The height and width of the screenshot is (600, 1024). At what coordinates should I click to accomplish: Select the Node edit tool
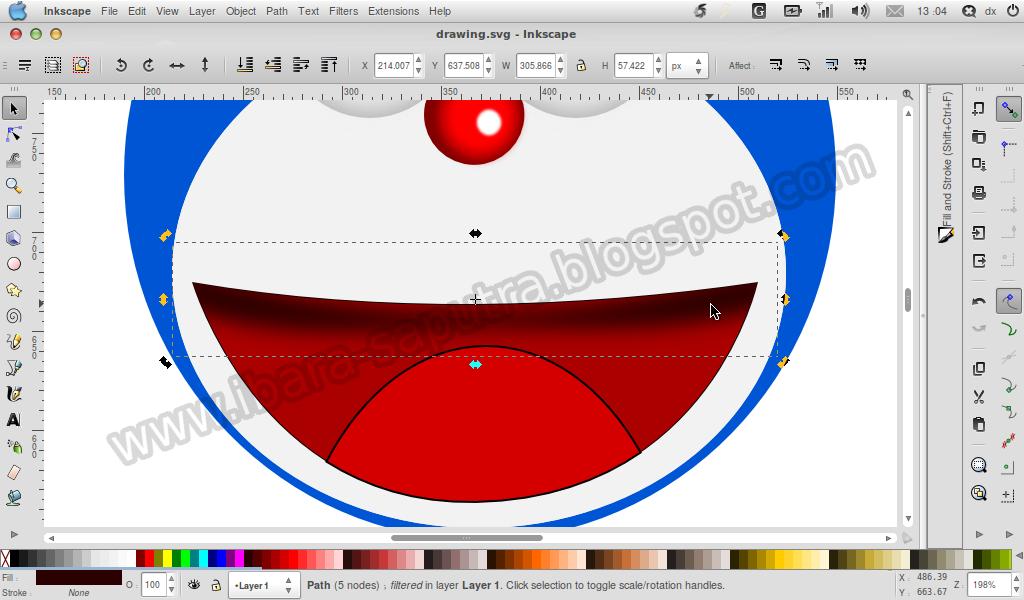14,134
